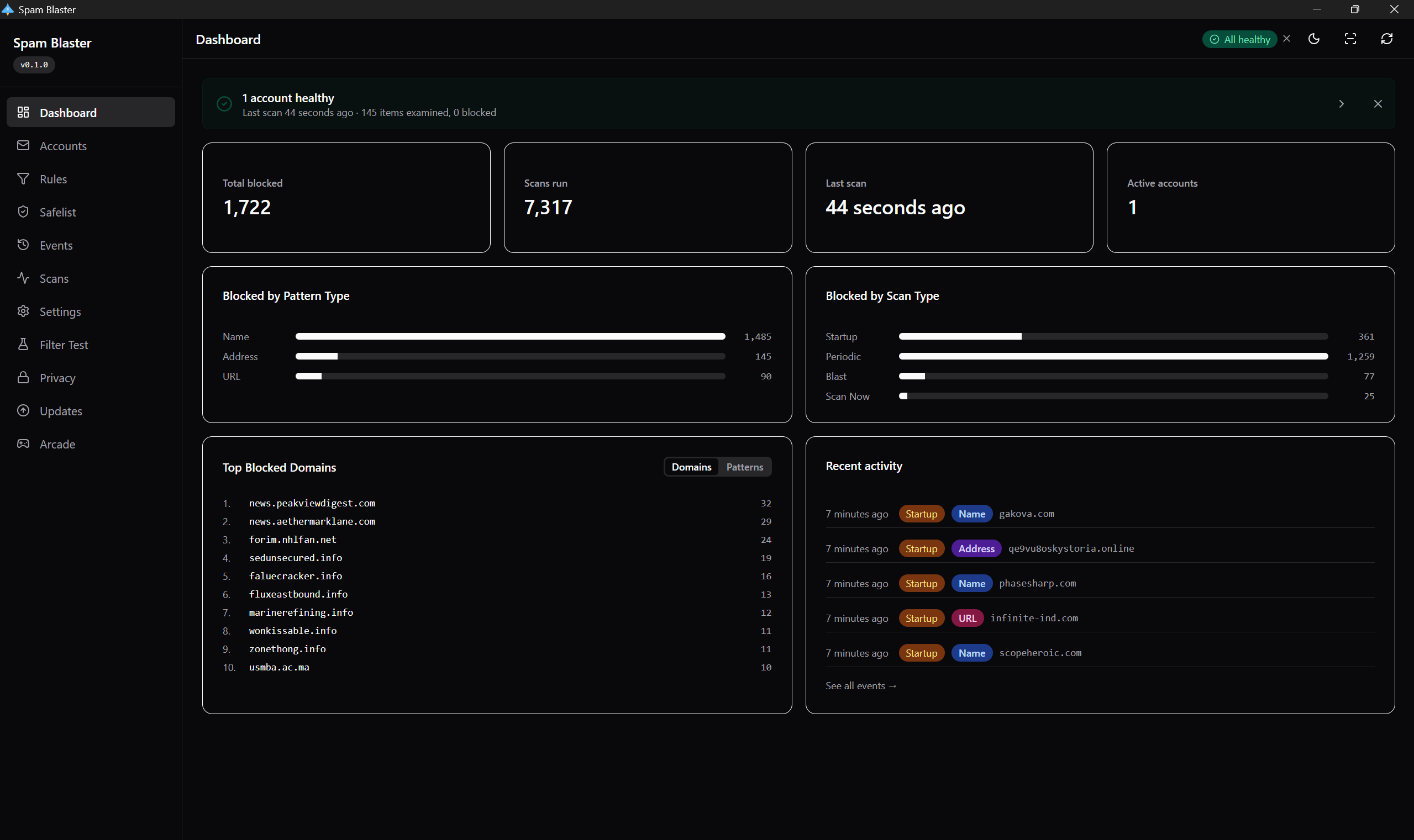Click the Spam Blaster app icon in title bar

(x=7, y=9)
